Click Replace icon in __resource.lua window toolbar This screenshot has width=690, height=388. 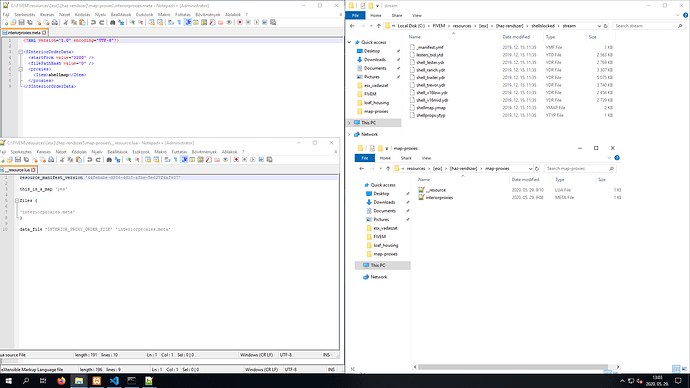[x=117, y=160]
